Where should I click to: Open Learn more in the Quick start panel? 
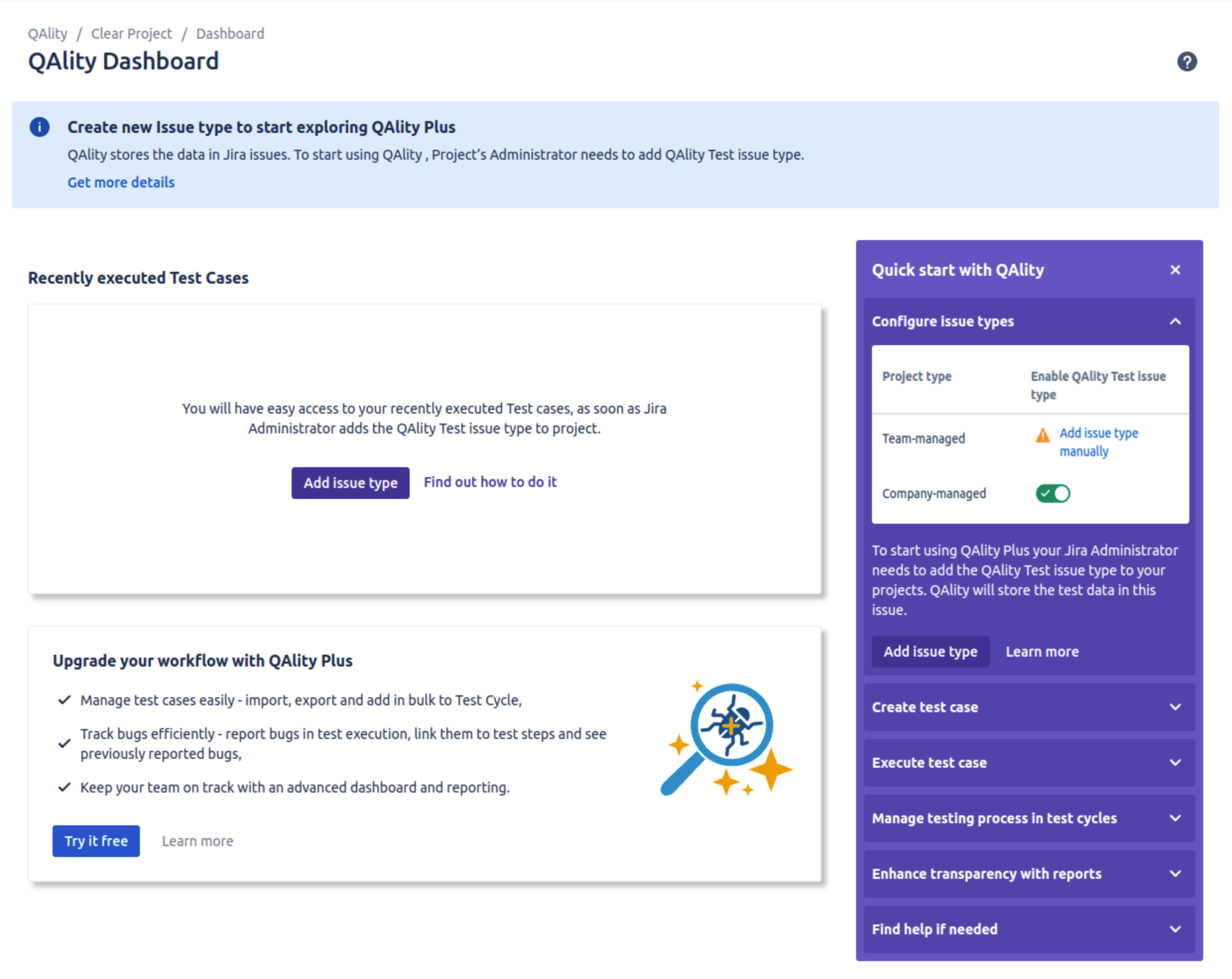1042,652
